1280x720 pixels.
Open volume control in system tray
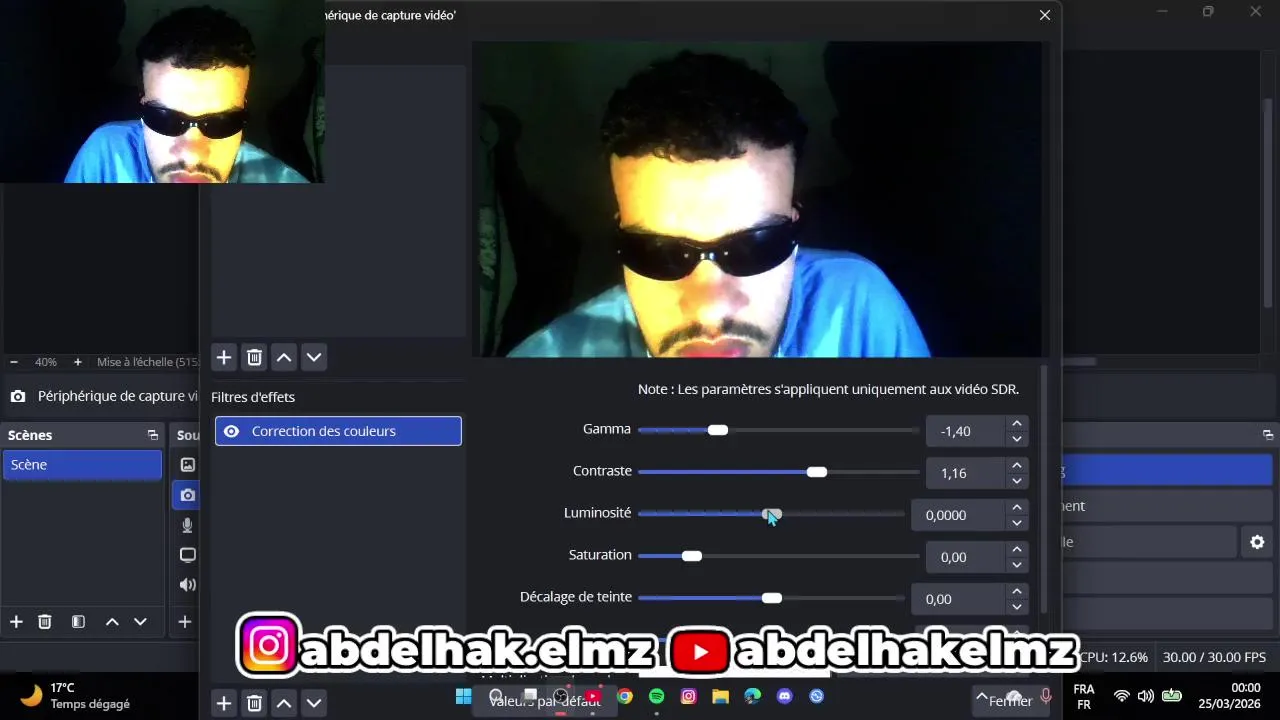pyautogui.click(x=1146, y=696)
